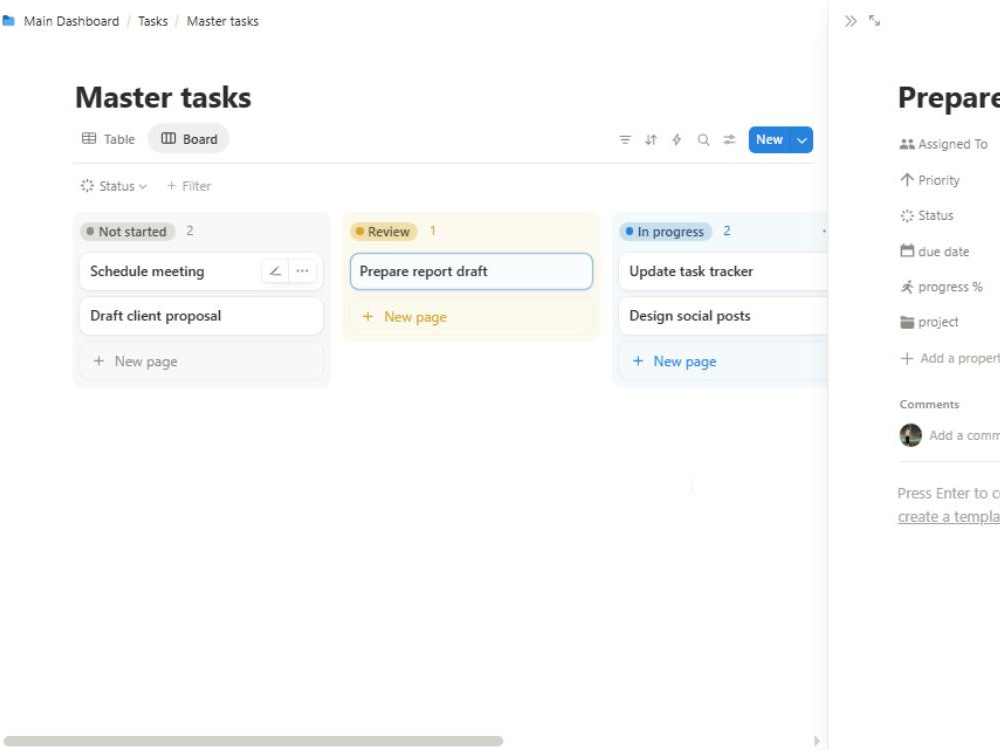Open the three-dot menu on Schedule meeting card
This screenshot has height=750, width=1000.
tap(302, 271)
